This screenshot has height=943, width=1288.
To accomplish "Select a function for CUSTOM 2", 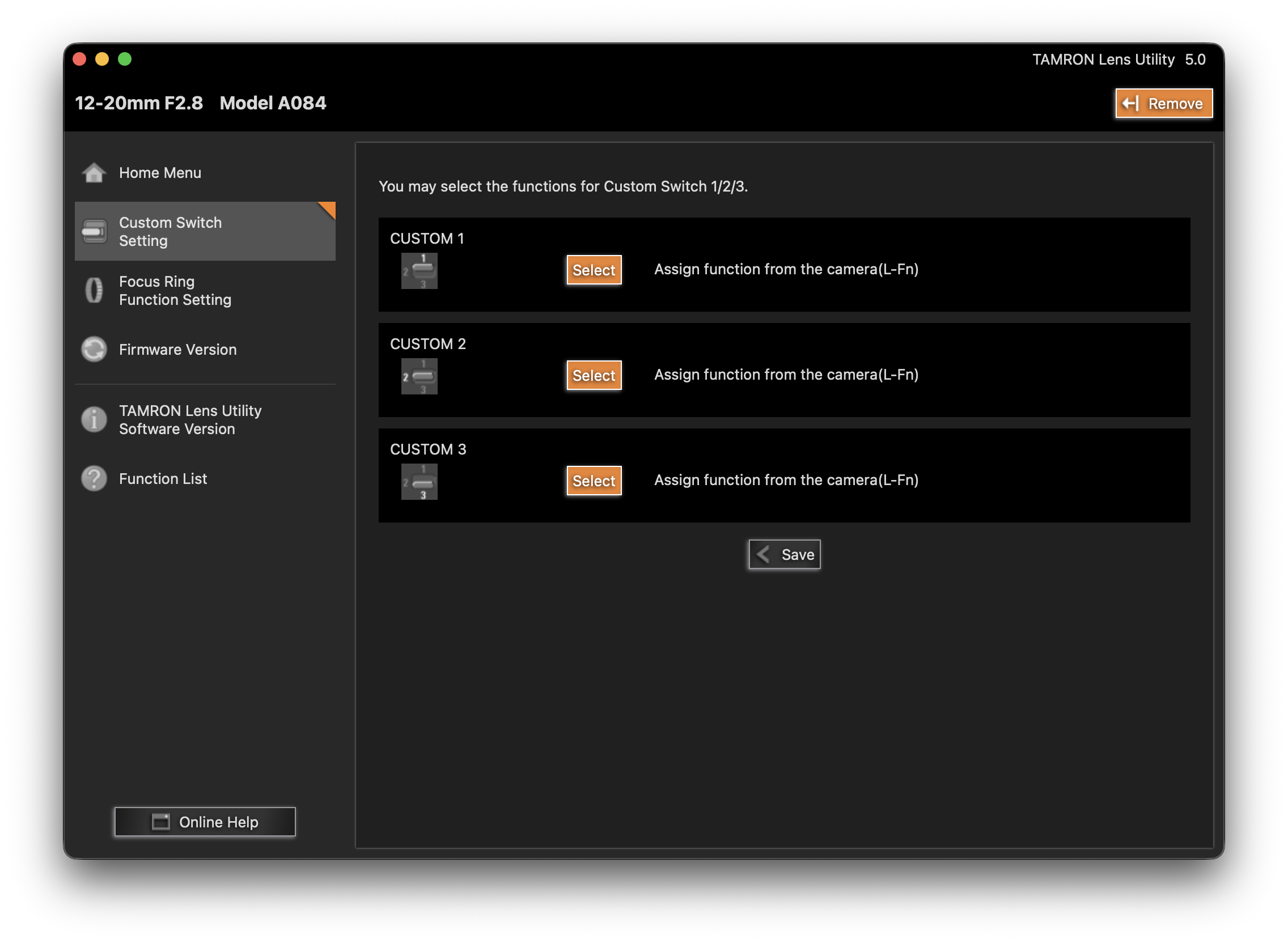I will (x=594, y=376).
